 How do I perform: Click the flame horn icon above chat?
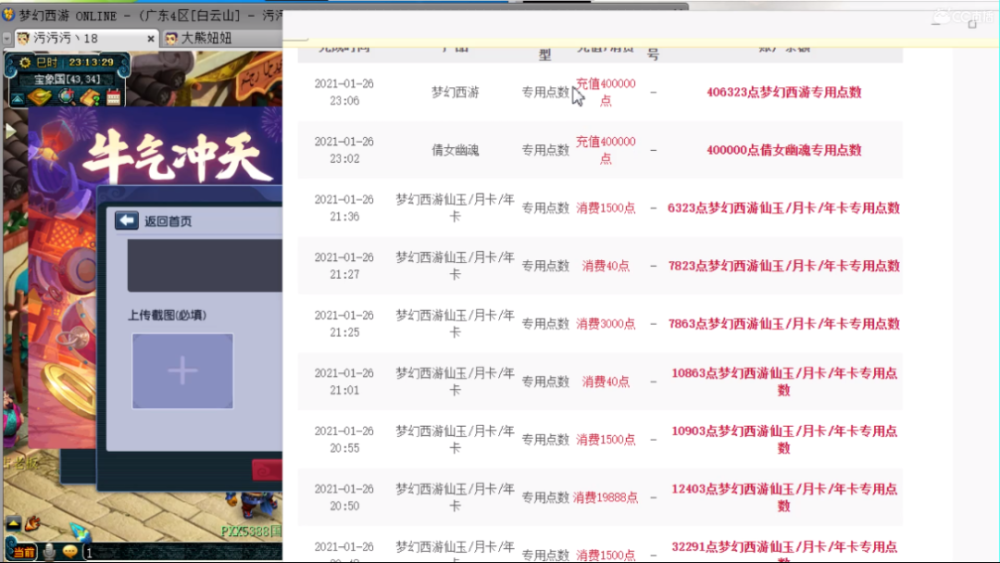(33, 524)
